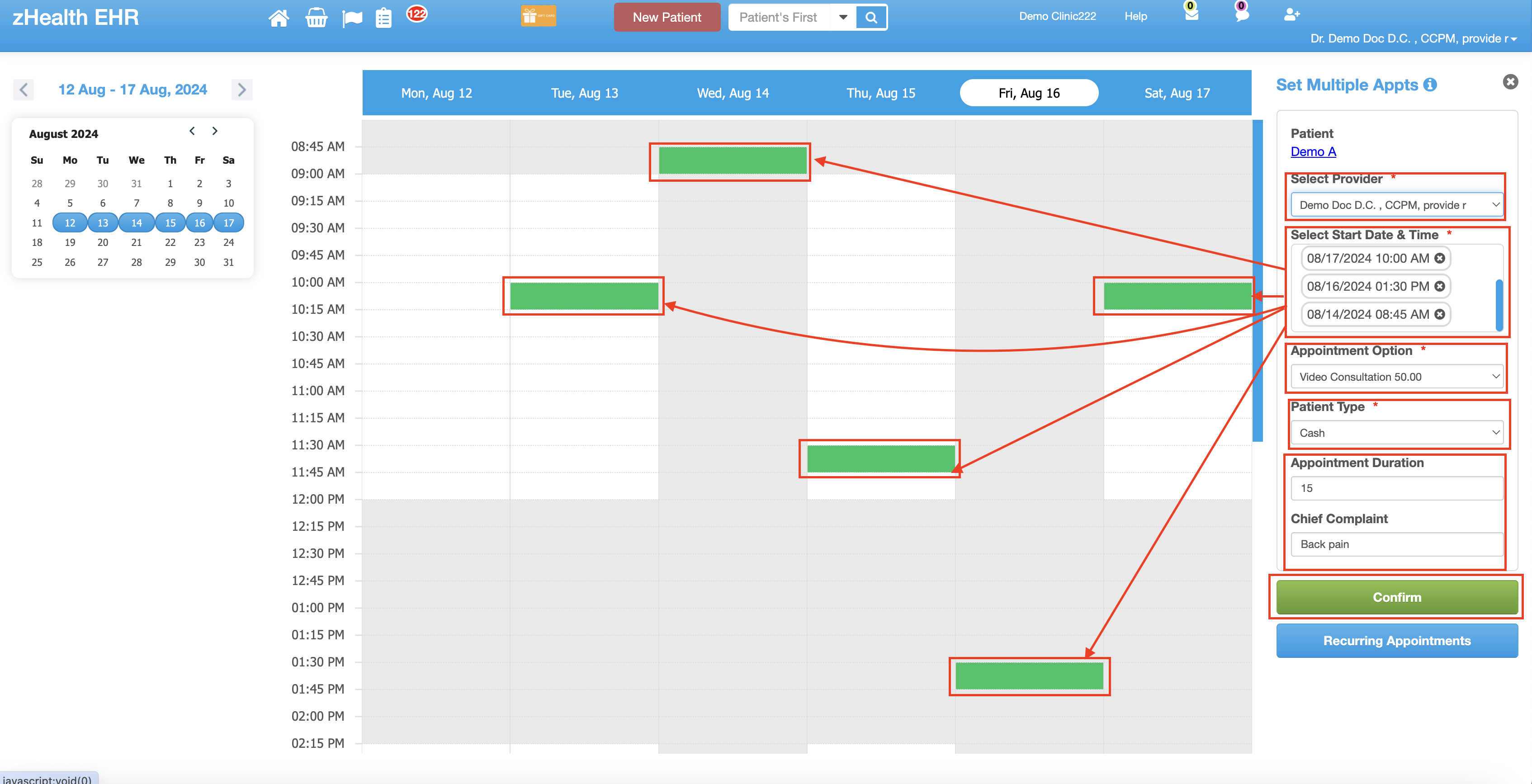Image resolution: width=1532 pixels, height=784 pixels.
Task: Remove the 08/14/2024 08:45 AM slot
Action: pyautogui.click(x=1439, y=314)
